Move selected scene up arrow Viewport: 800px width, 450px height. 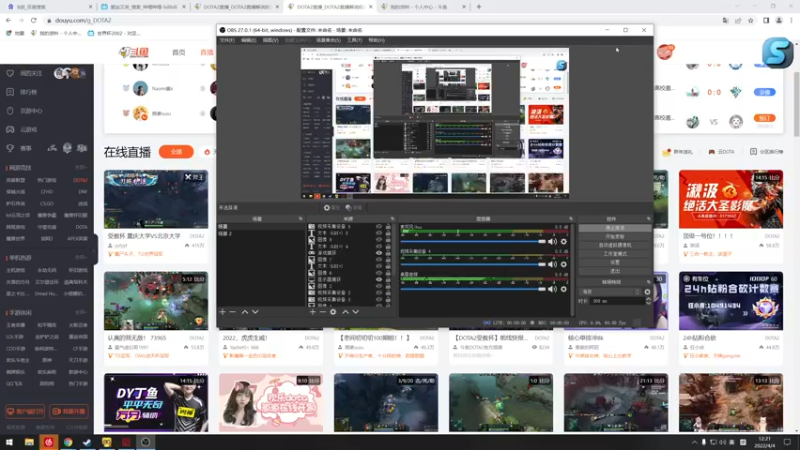coord(245,312)
